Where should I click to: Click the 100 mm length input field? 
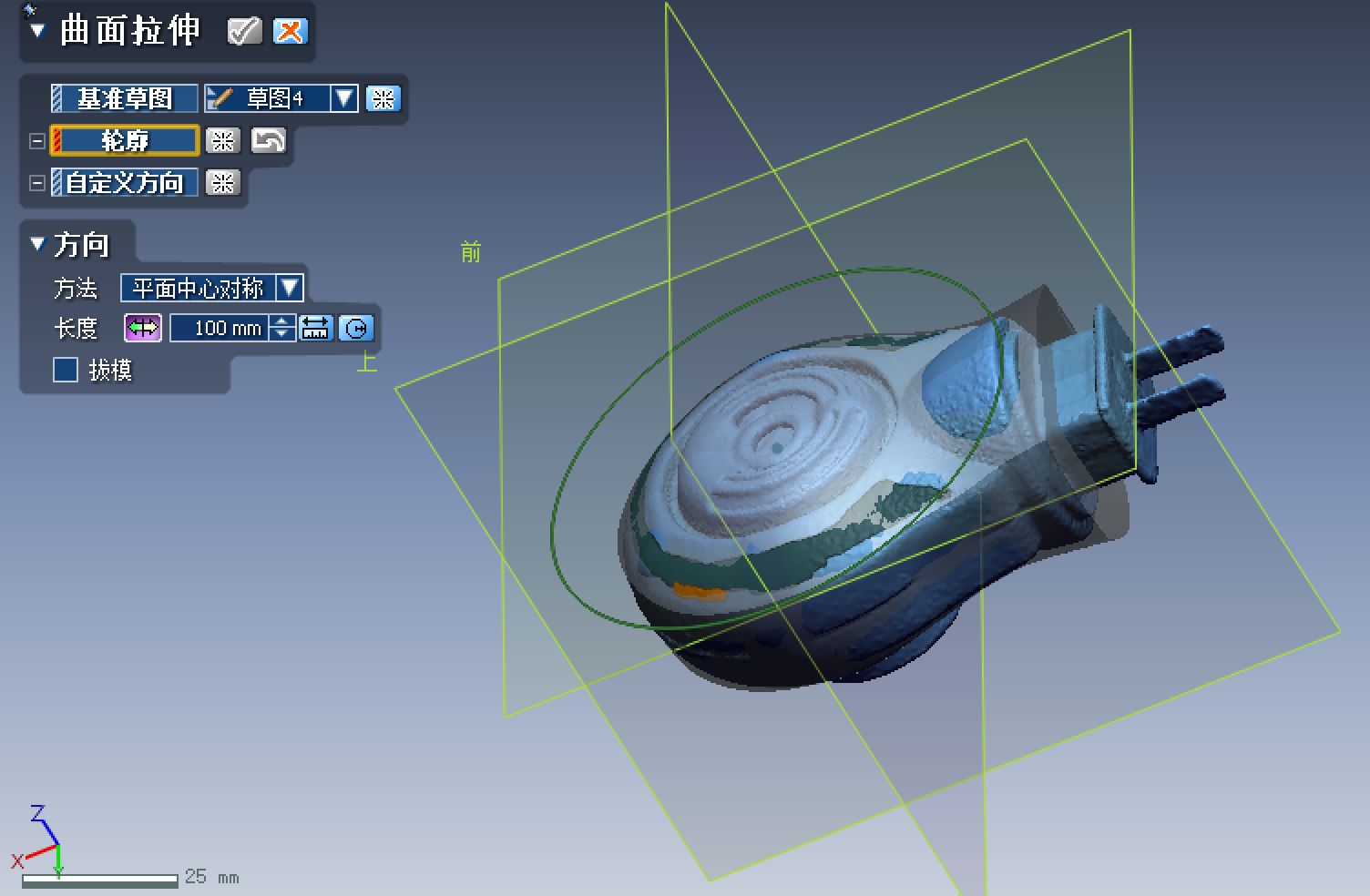(x=220, y=328)
